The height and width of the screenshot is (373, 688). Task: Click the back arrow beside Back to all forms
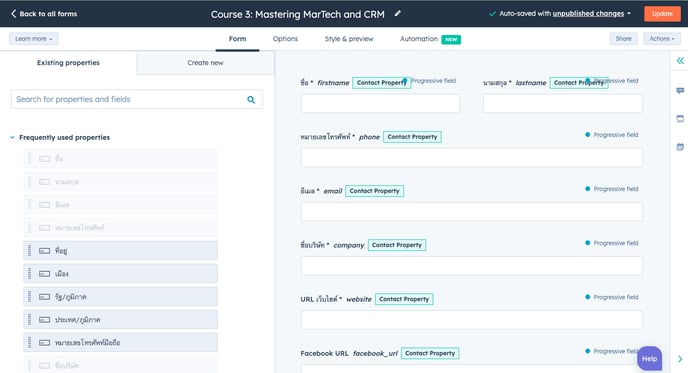[x=13, y=14]
